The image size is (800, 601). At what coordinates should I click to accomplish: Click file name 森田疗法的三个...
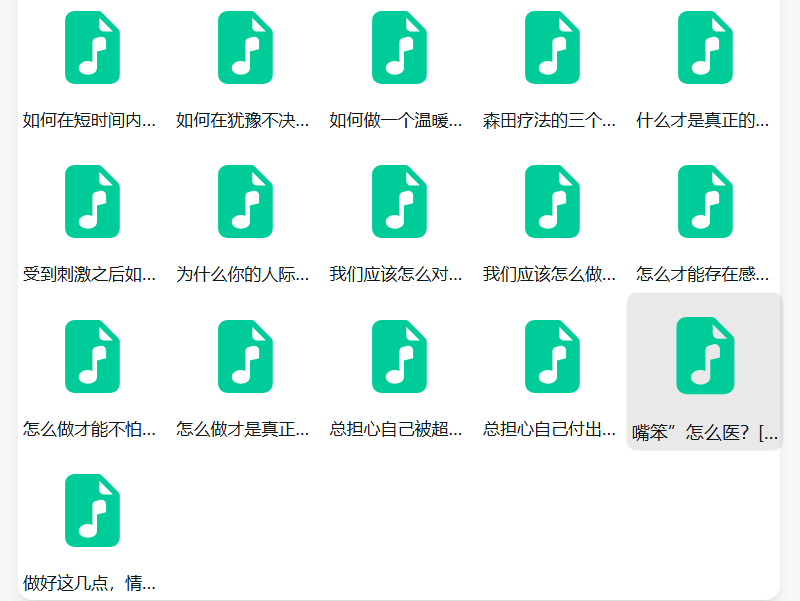[549, 120]
